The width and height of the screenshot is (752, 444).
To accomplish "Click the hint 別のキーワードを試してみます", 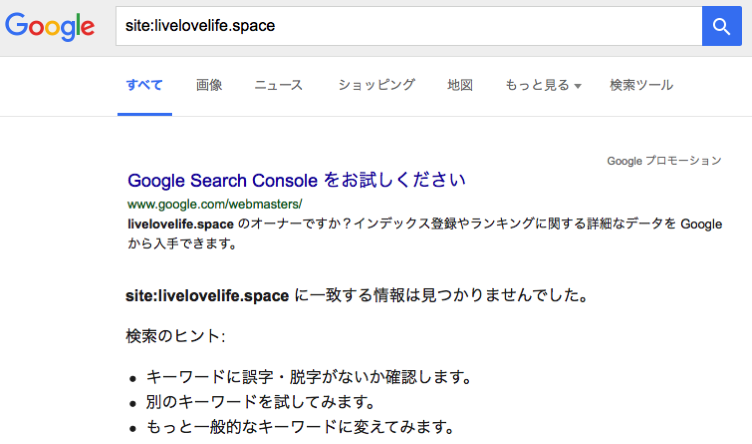I will coord(260,402).
